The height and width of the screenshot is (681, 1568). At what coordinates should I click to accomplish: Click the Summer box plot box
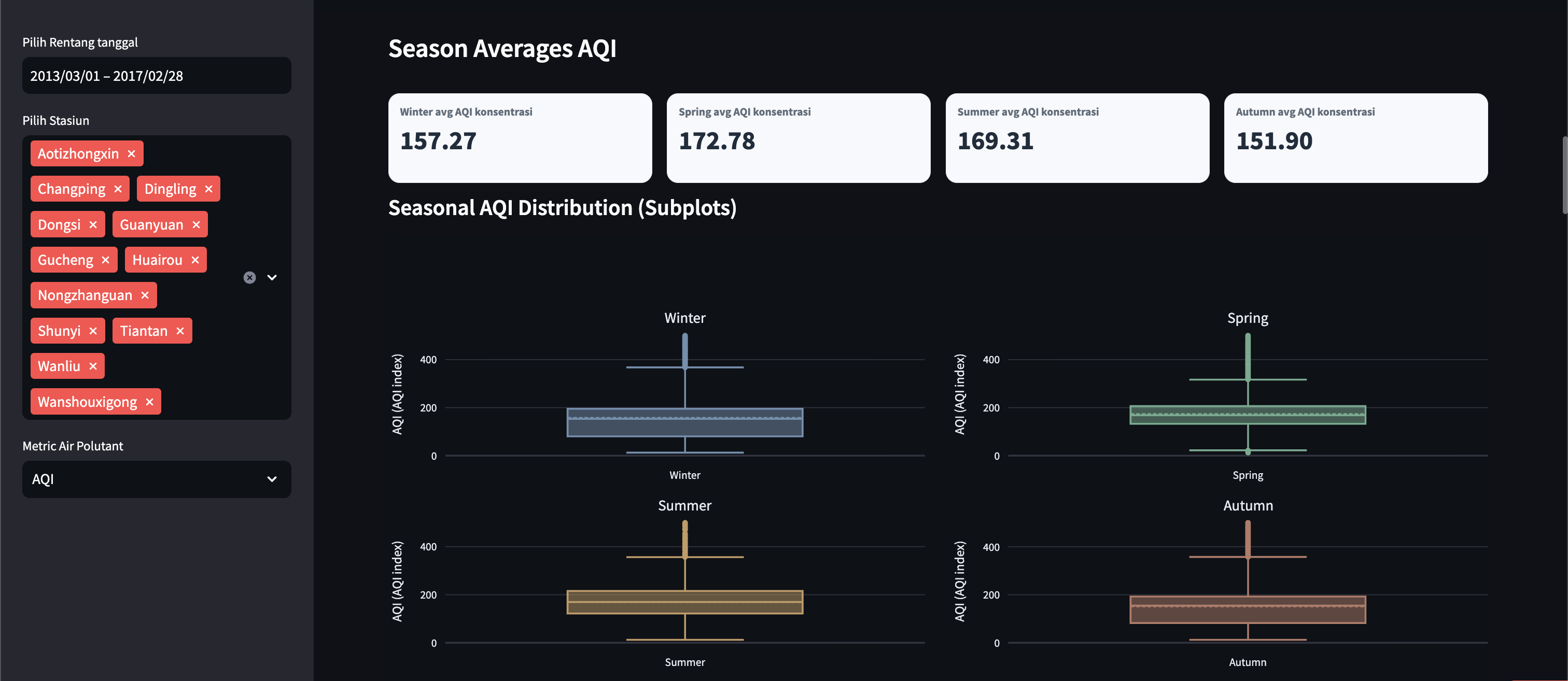pos(685,602)
